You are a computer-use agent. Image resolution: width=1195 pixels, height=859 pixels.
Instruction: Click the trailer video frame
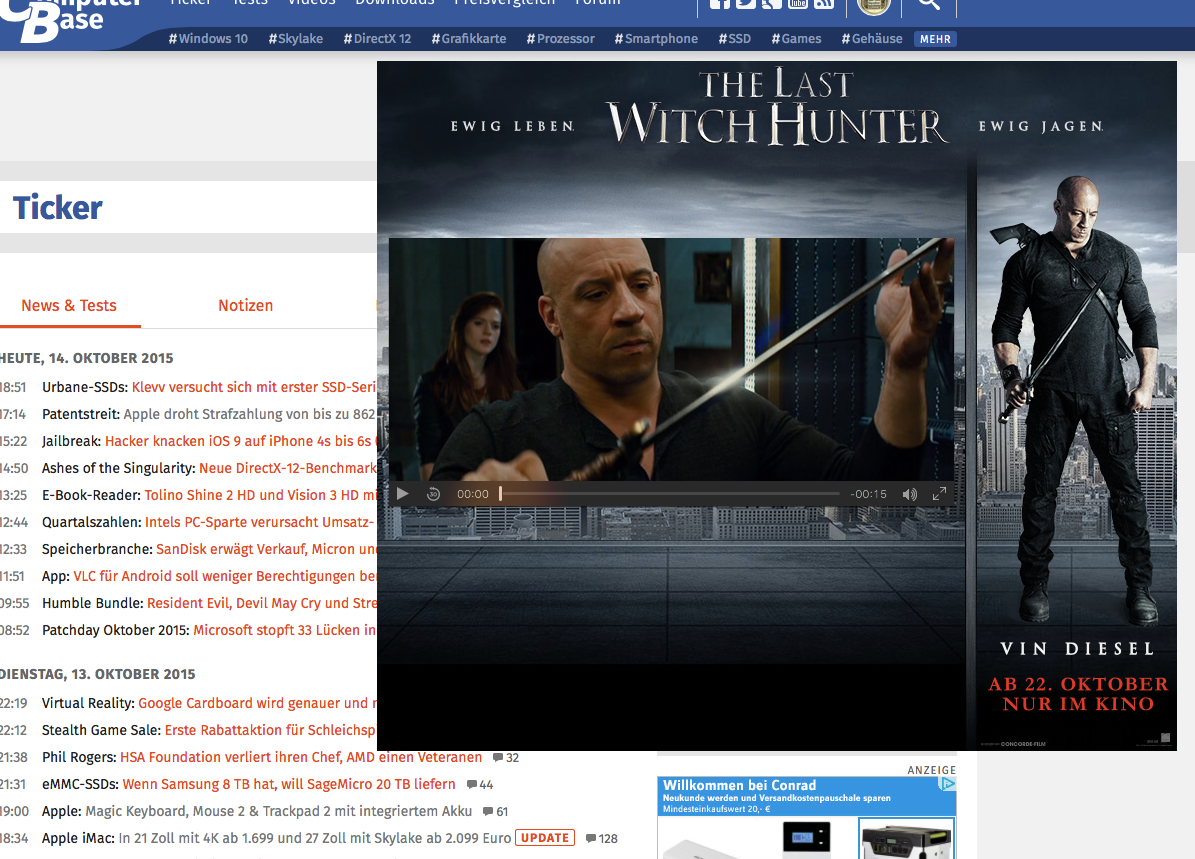(671, 359)
